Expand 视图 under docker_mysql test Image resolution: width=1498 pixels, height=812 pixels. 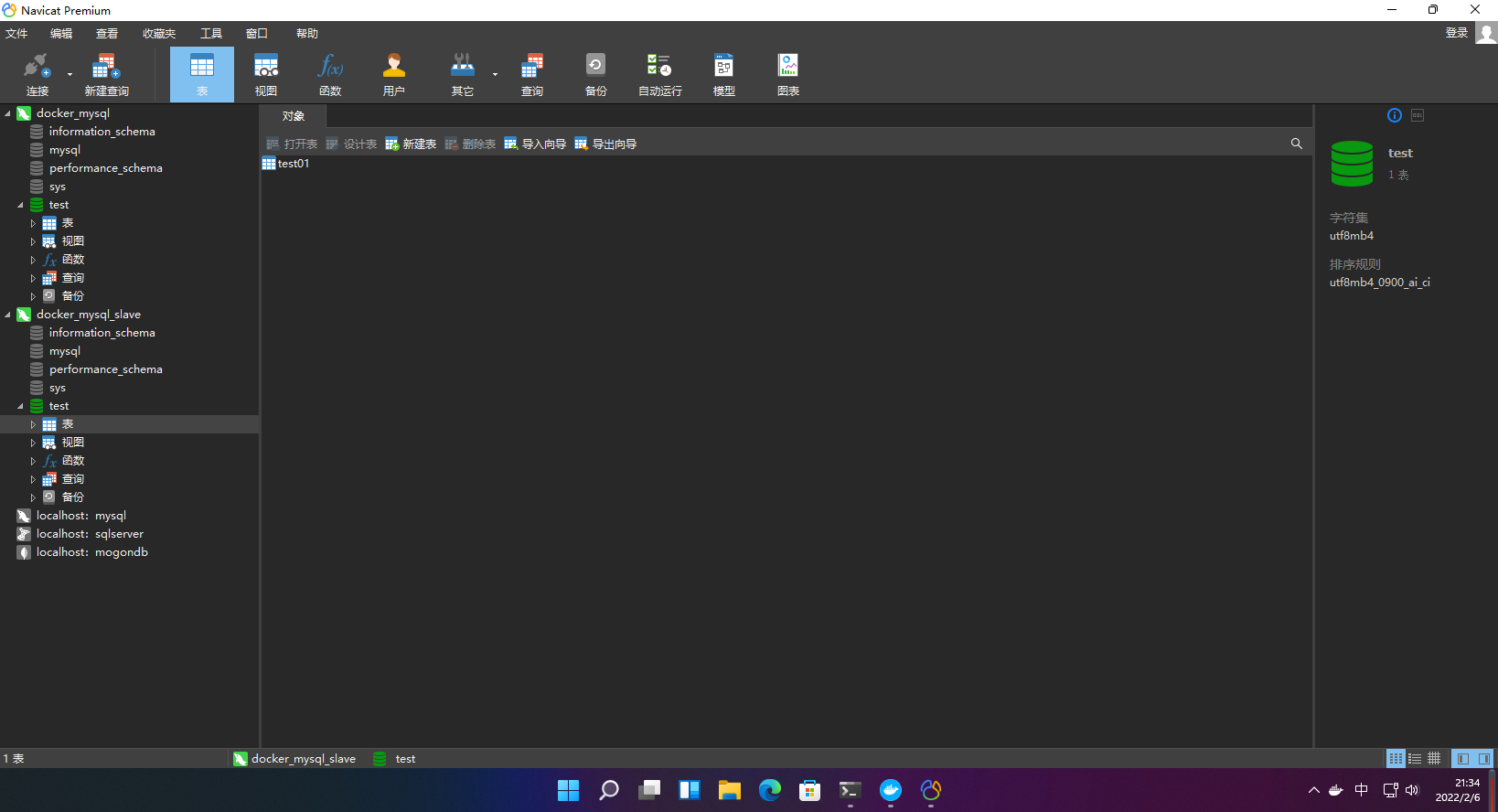[x=33, y=241]
